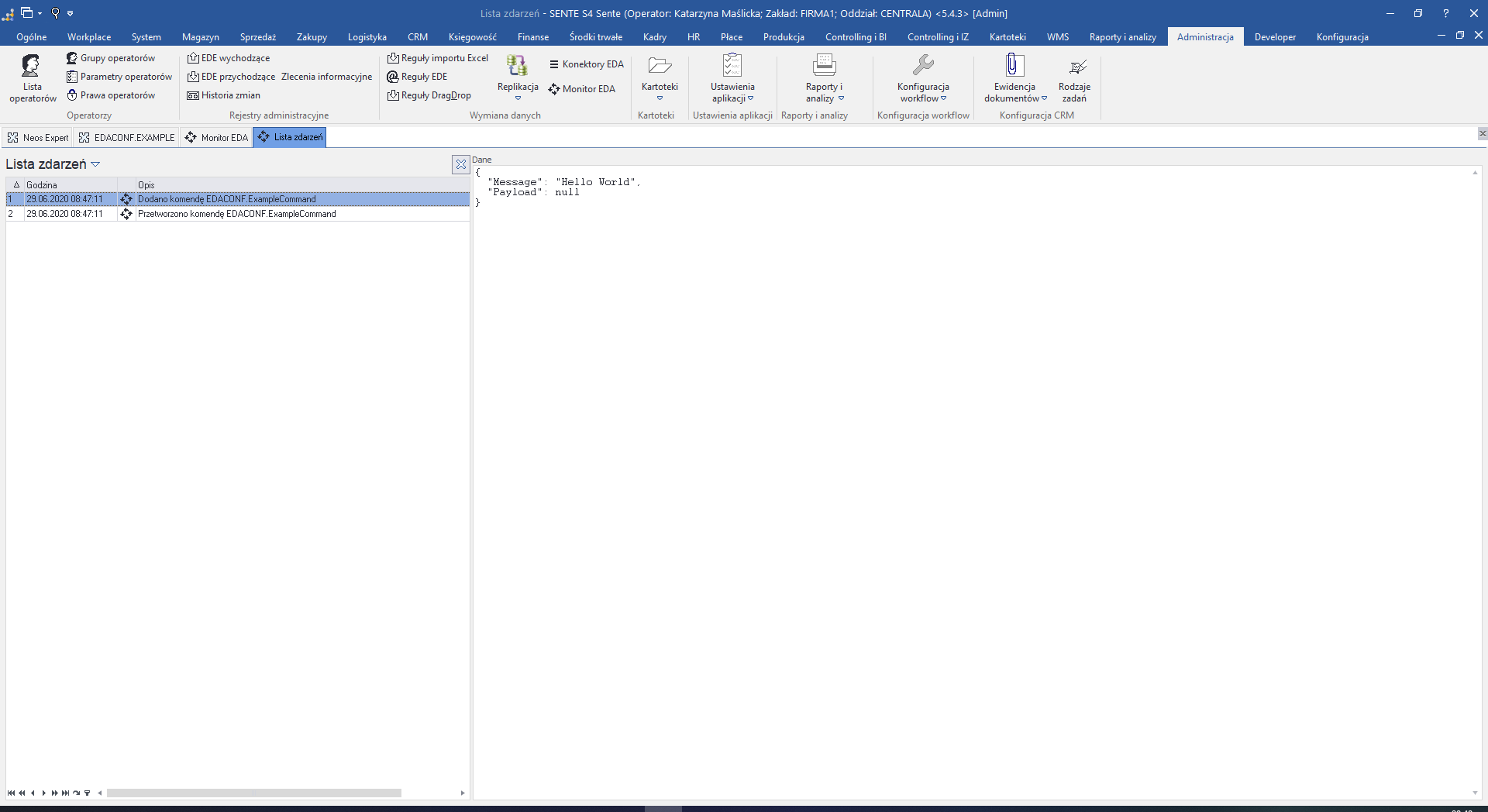Expand Ustawienia aplikacji dropdown

(750, 98)
